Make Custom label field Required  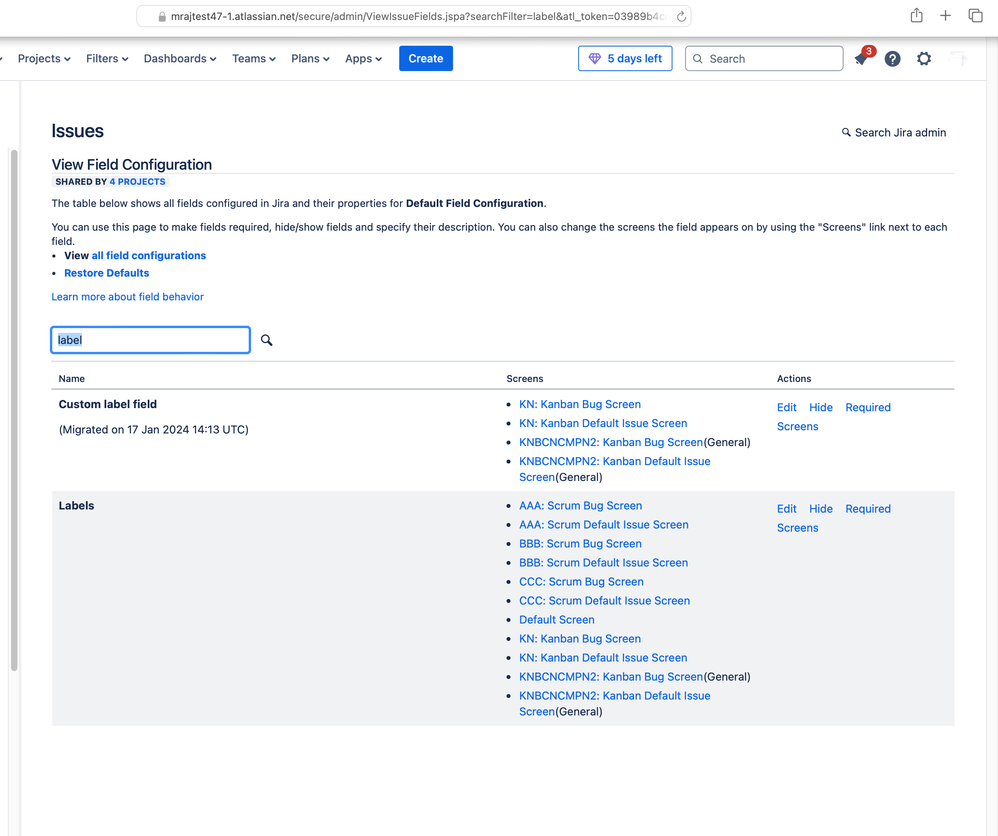click(x=868, y=407)
